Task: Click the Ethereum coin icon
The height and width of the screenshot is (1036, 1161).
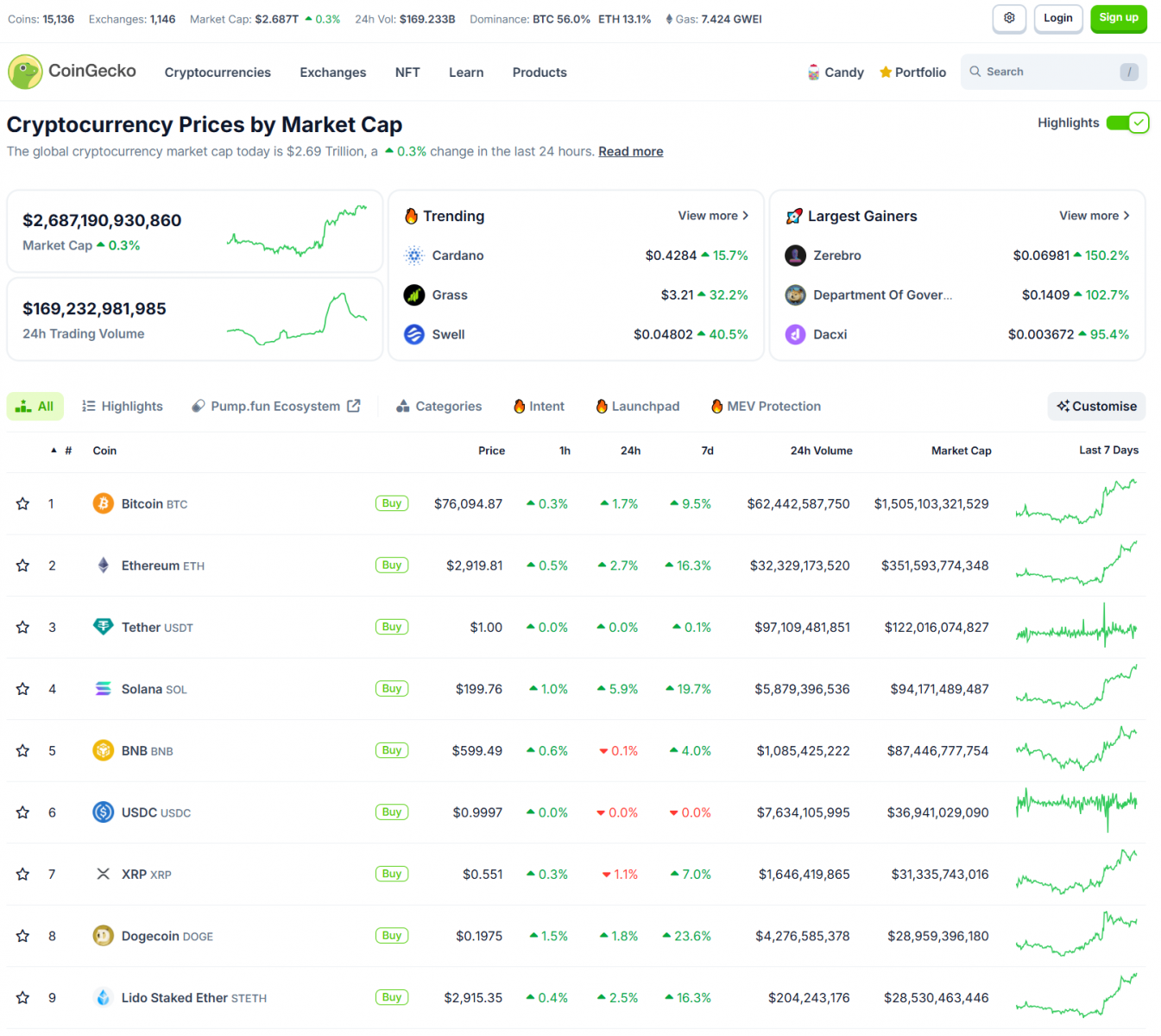Action: [104, 565]
